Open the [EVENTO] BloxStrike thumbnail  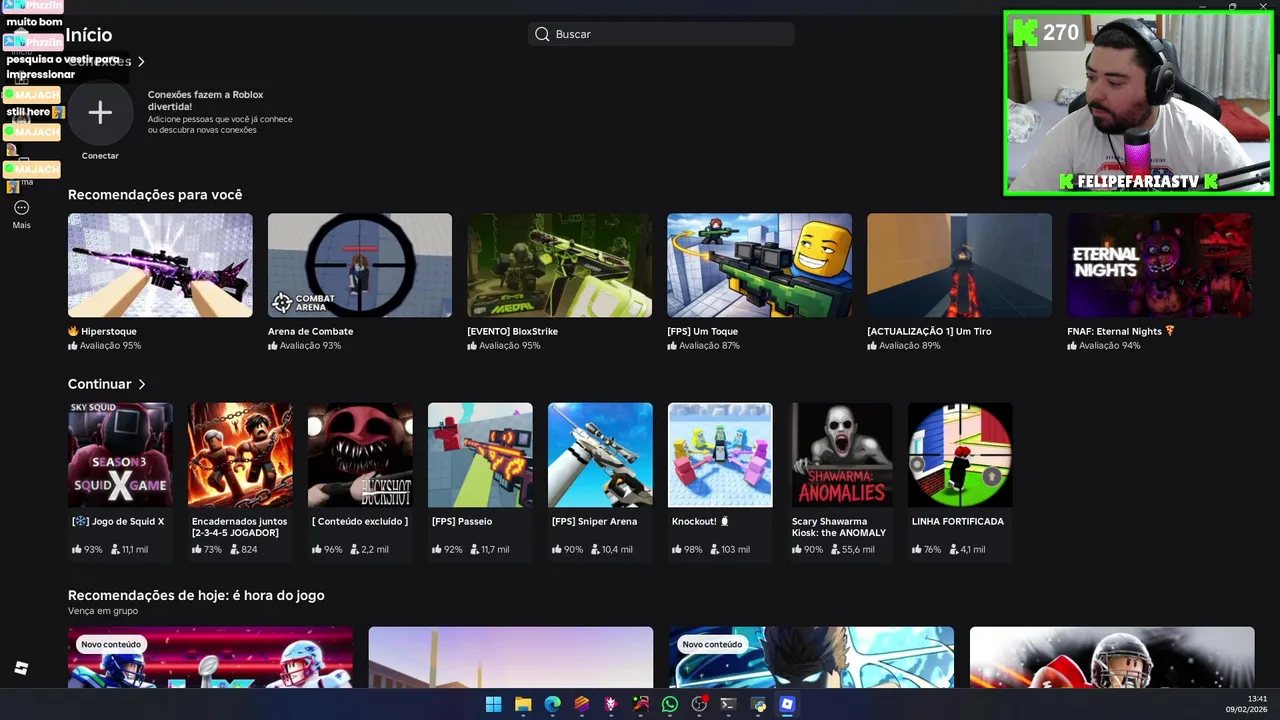coord(559,265)
